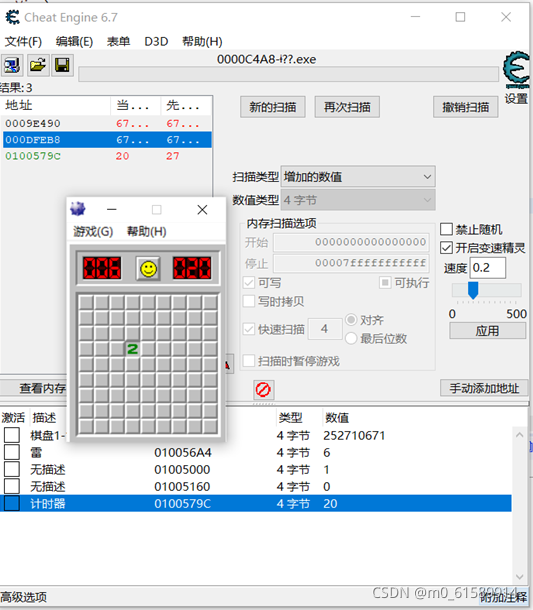Toggle the 可写 checkbox

click(249, 283)
